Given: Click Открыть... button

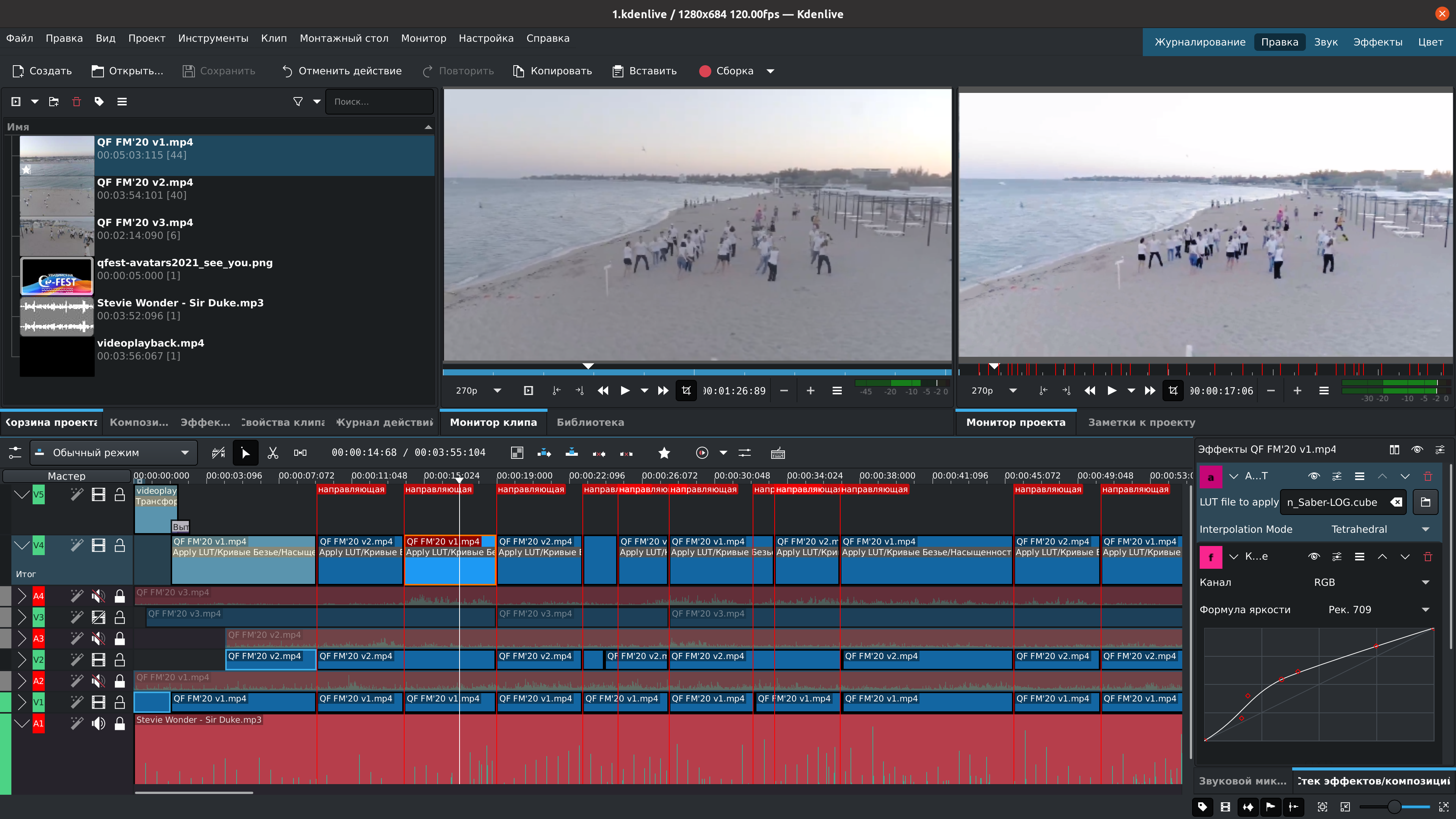Looking at the screenshot, I should [128, 71].
